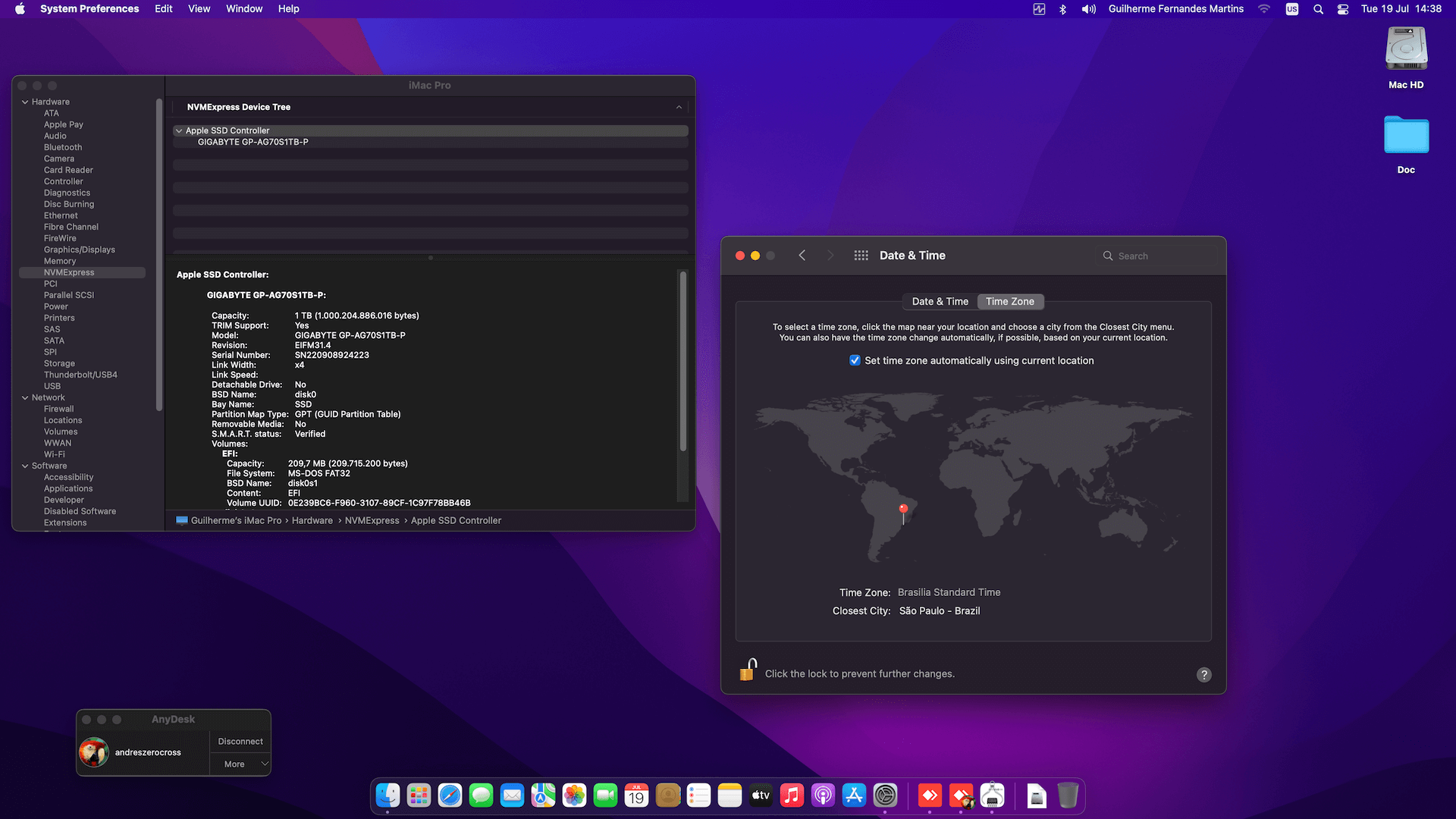Open Music app in the Dock

[792, 795]
